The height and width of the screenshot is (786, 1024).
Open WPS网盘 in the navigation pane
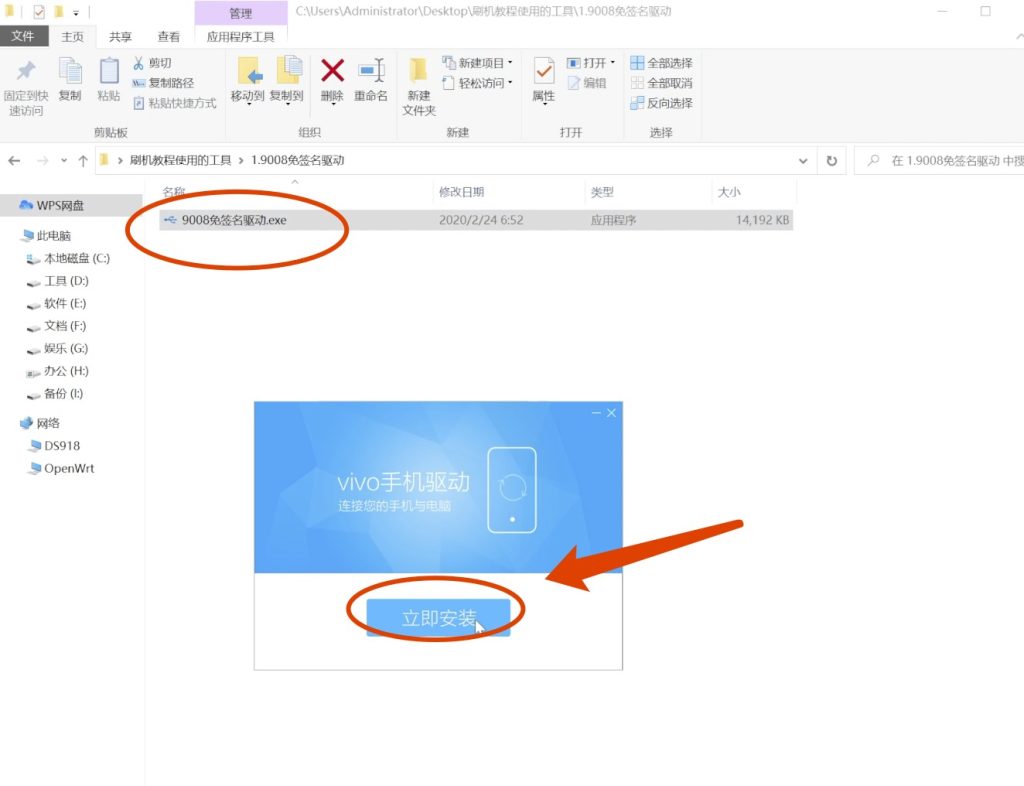tap(60, 206)
